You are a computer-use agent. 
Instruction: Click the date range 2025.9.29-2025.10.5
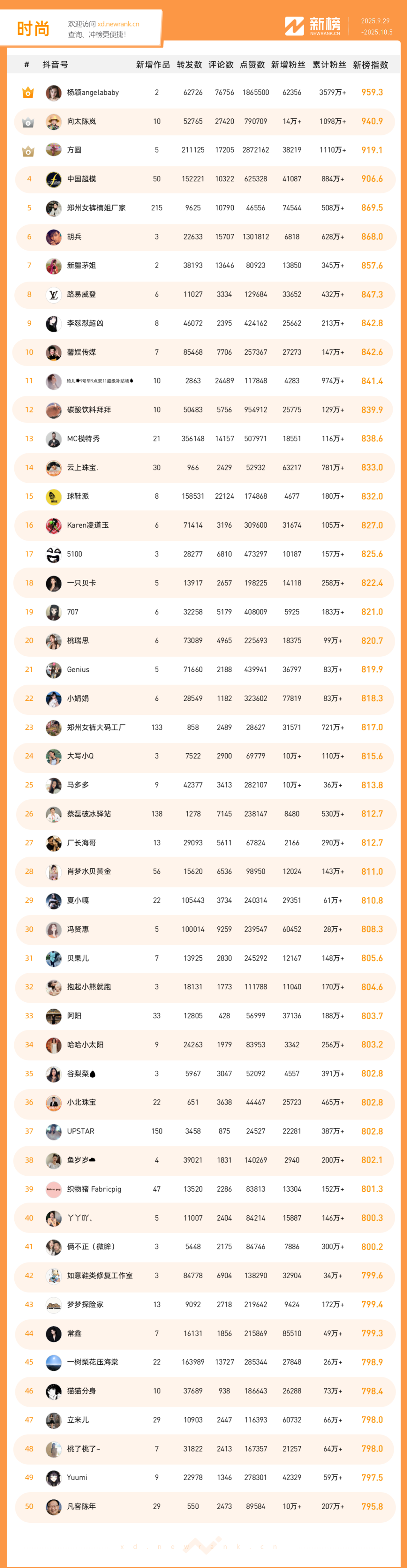pos(376,26)
